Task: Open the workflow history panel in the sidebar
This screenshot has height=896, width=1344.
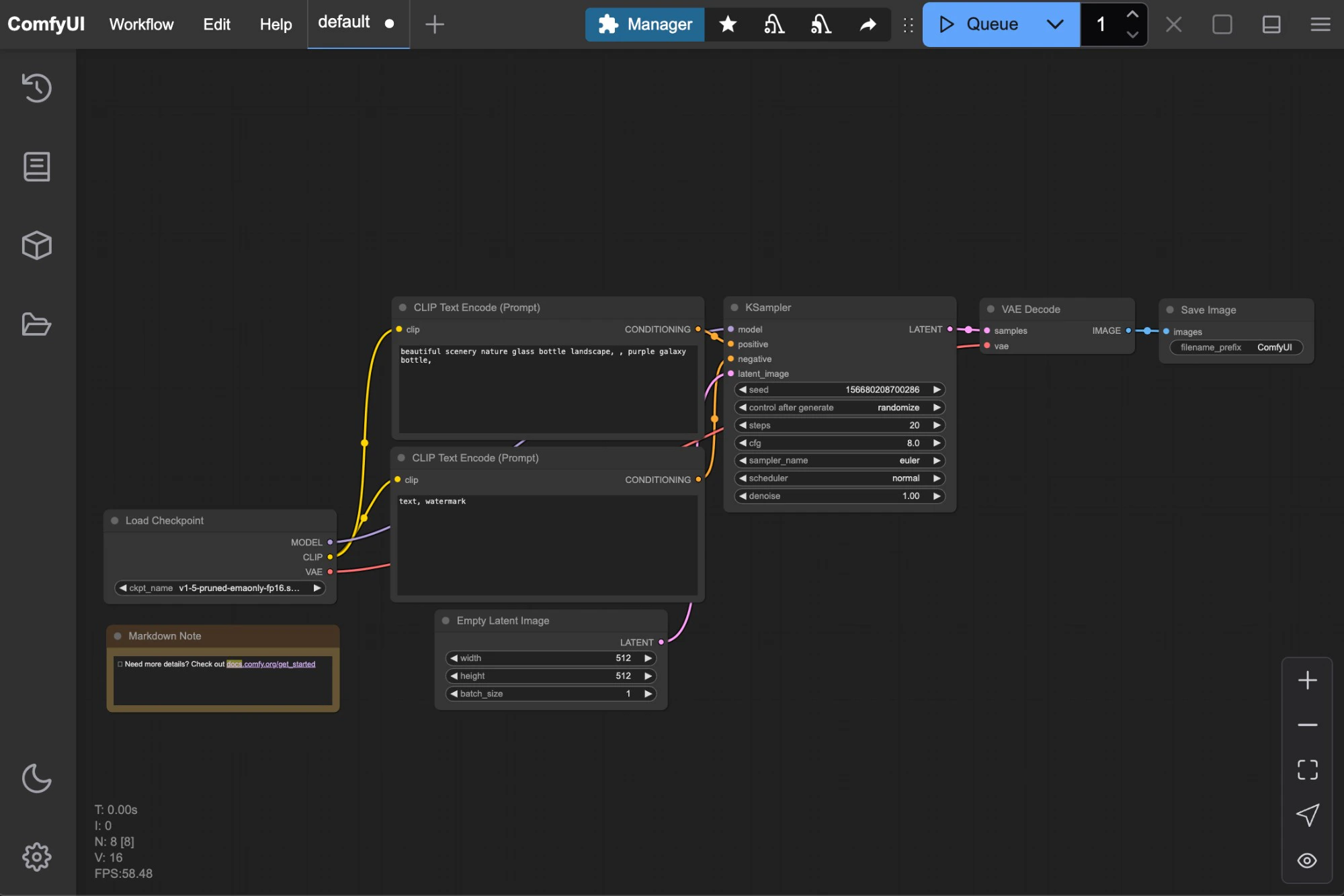Action: [36, 88]
